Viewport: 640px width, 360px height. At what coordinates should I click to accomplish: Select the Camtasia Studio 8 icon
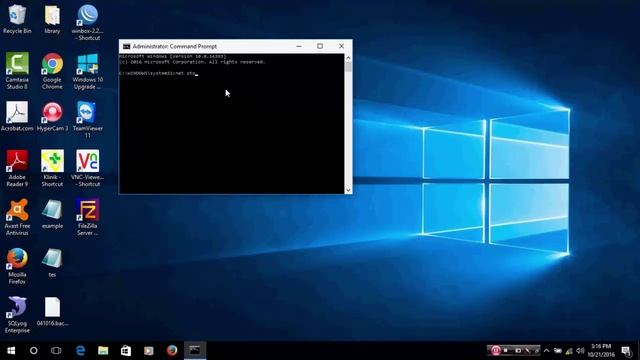pyautogui.click(x=17, y=71)
